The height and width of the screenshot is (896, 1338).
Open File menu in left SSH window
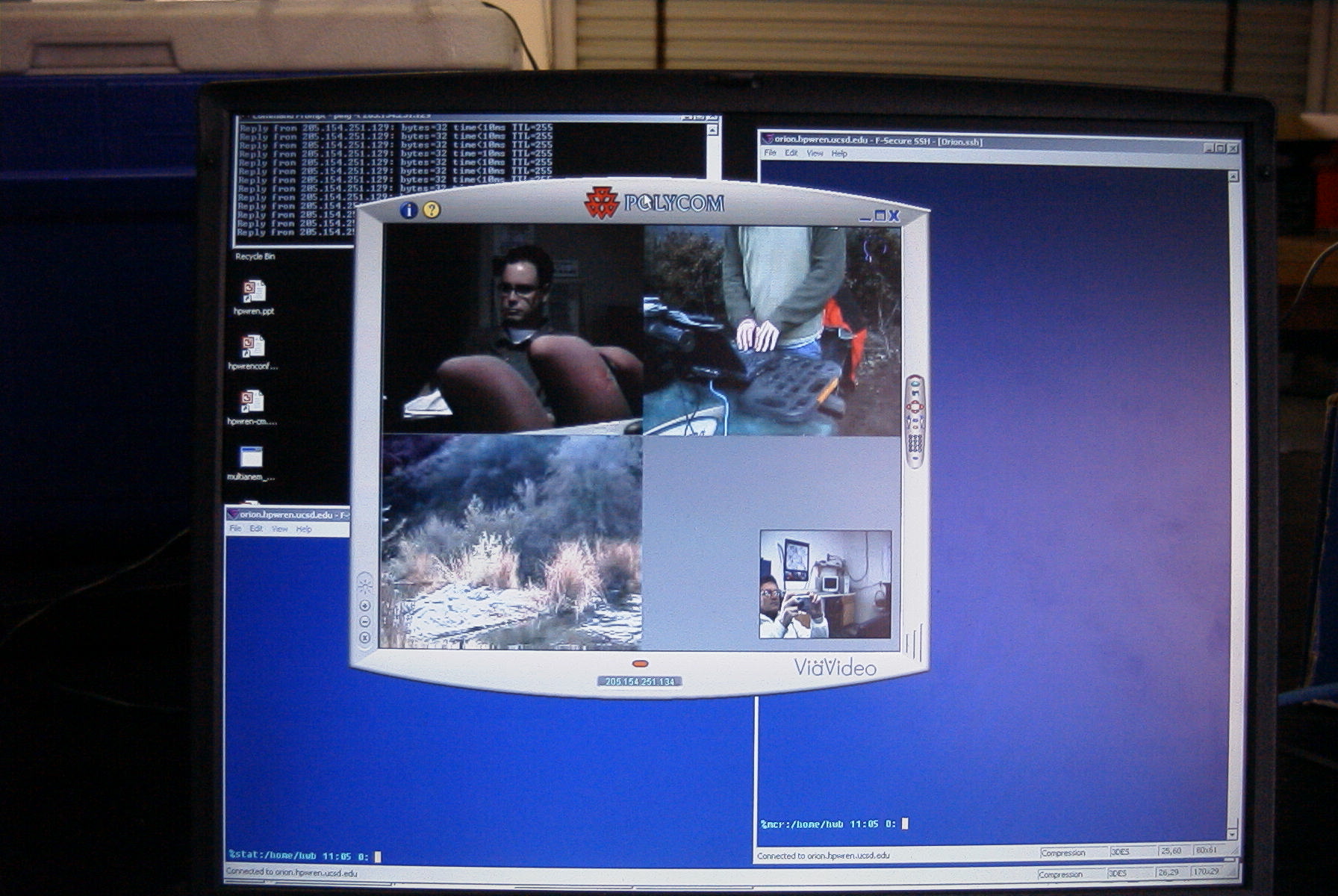click(x=235, y=529)
